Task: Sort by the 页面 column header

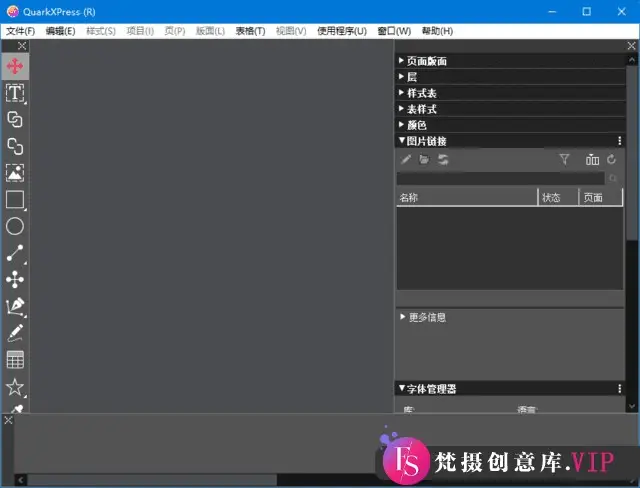Action: coord(601,197)
